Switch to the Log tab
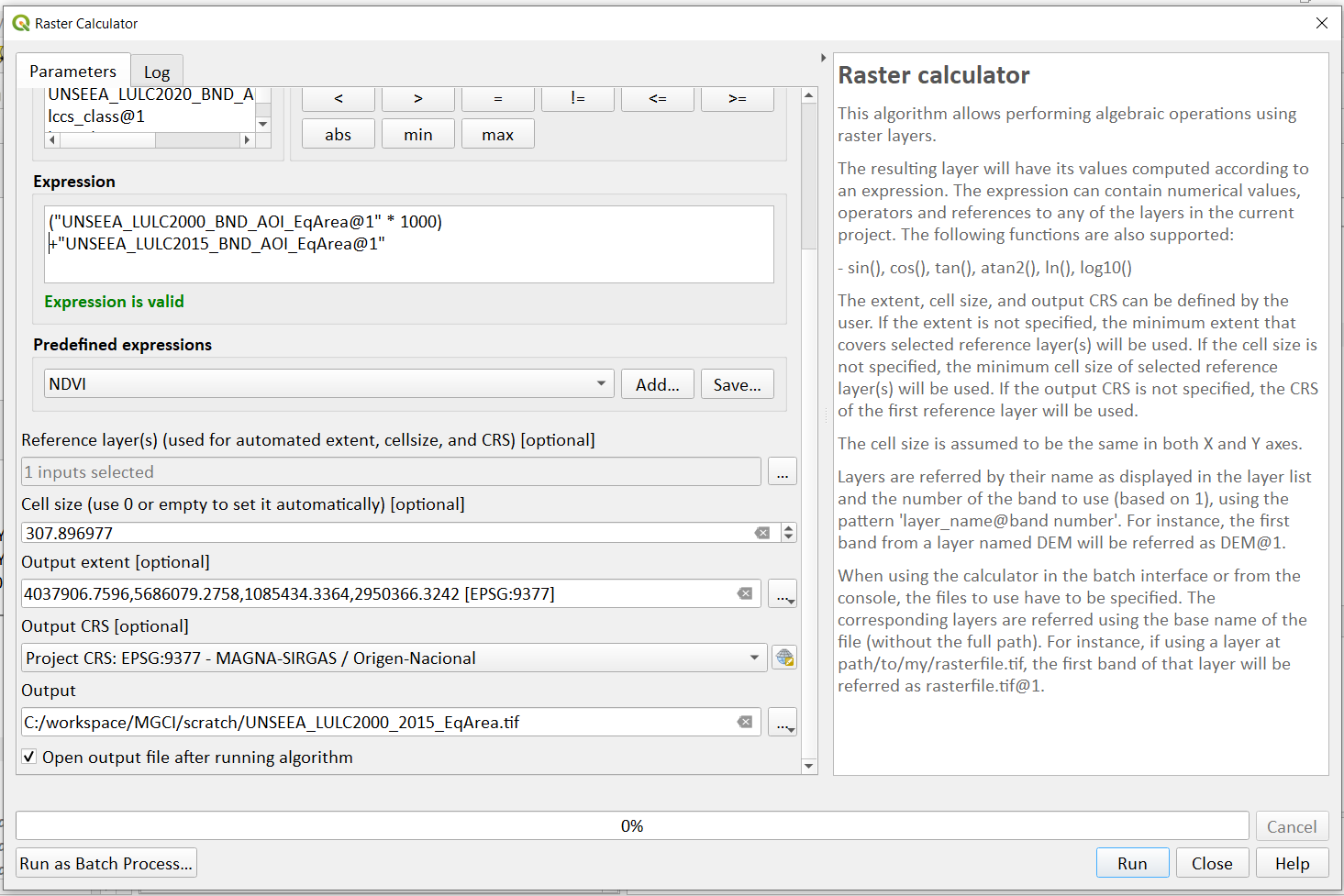This screenshot has width=1344, height=896. (157, 72)
